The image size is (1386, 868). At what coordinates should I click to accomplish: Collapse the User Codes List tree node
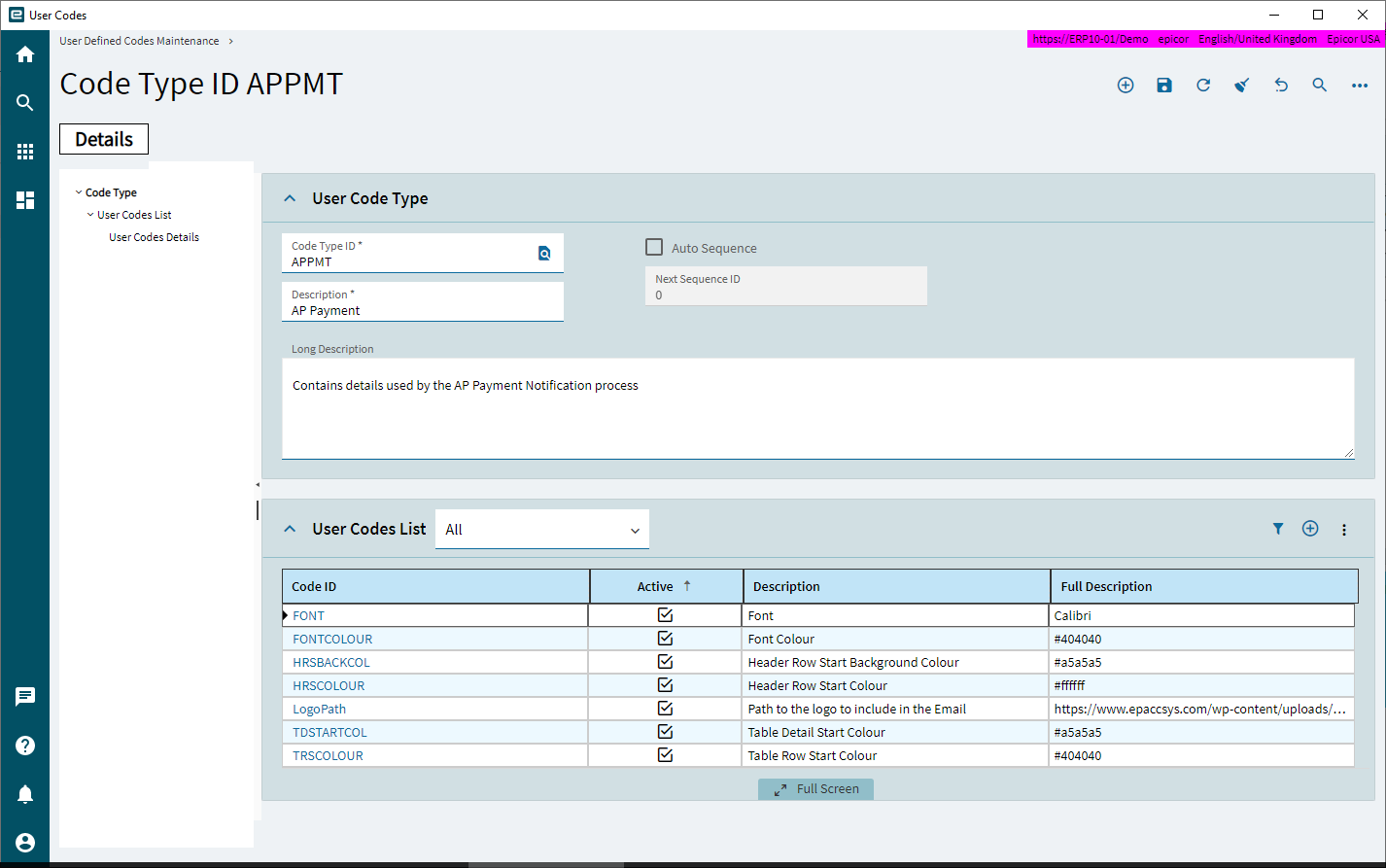click(90, 215)
